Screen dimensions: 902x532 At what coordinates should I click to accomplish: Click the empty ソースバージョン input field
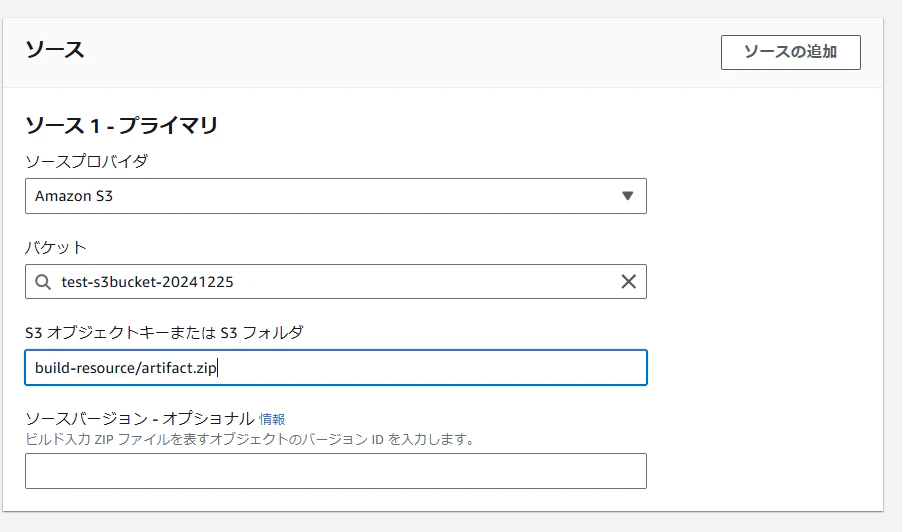[x=336, y=471]
